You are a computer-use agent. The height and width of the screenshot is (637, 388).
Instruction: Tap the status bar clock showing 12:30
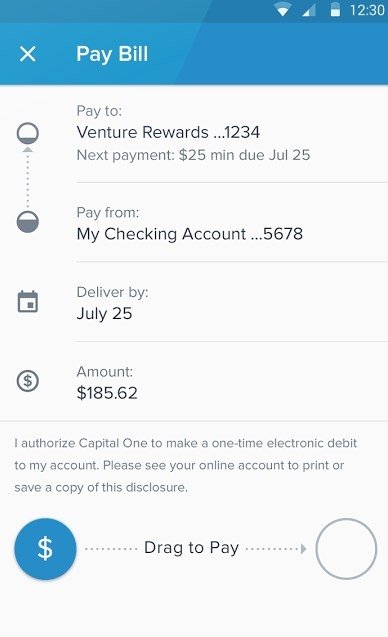(x=367, y=10)
